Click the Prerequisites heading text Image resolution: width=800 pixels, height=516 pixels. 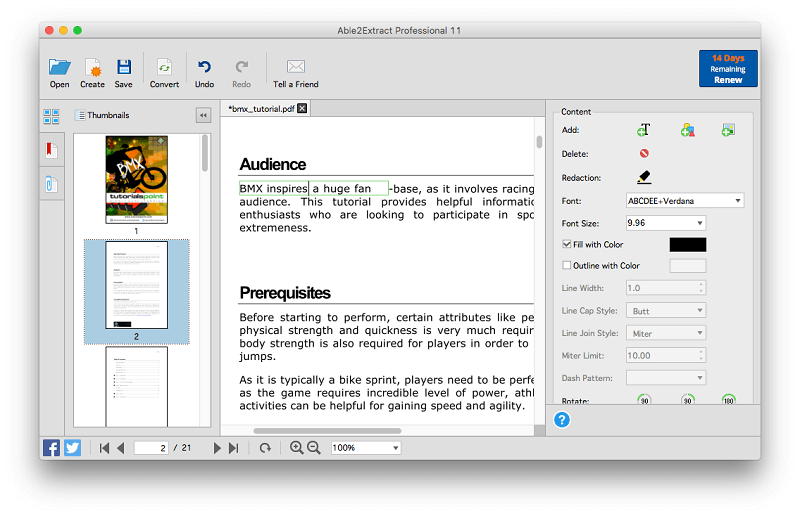285,293
